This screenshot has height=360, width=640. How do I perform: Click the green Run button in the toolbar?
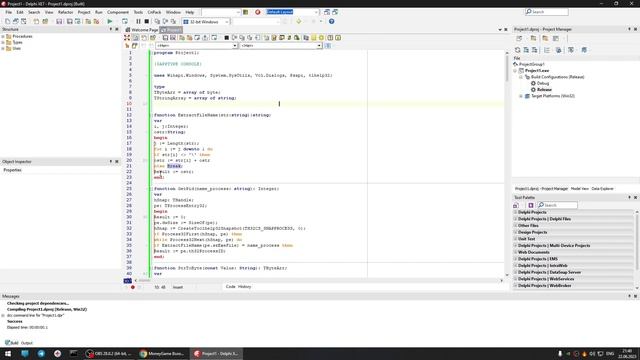click(x=109, y=21)
